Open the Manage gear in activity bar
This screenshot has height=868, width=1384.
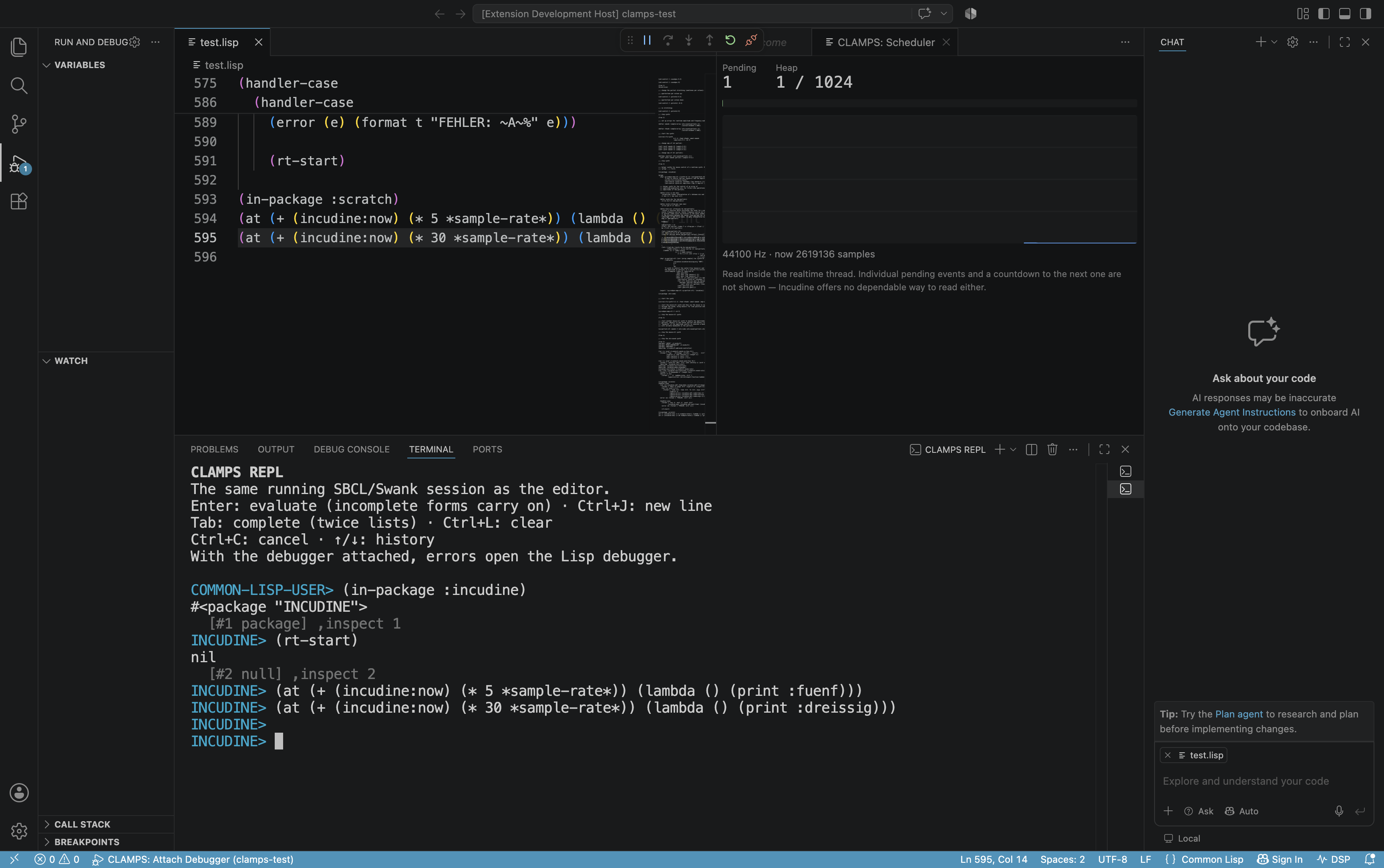tap(19, 831)
